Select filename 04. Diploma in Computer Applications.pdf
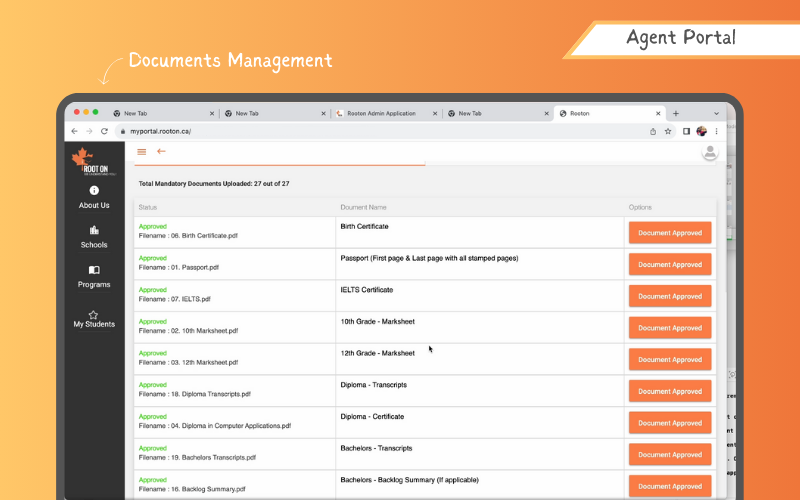This screenshot has height=500, width=800. coord(215,426)
